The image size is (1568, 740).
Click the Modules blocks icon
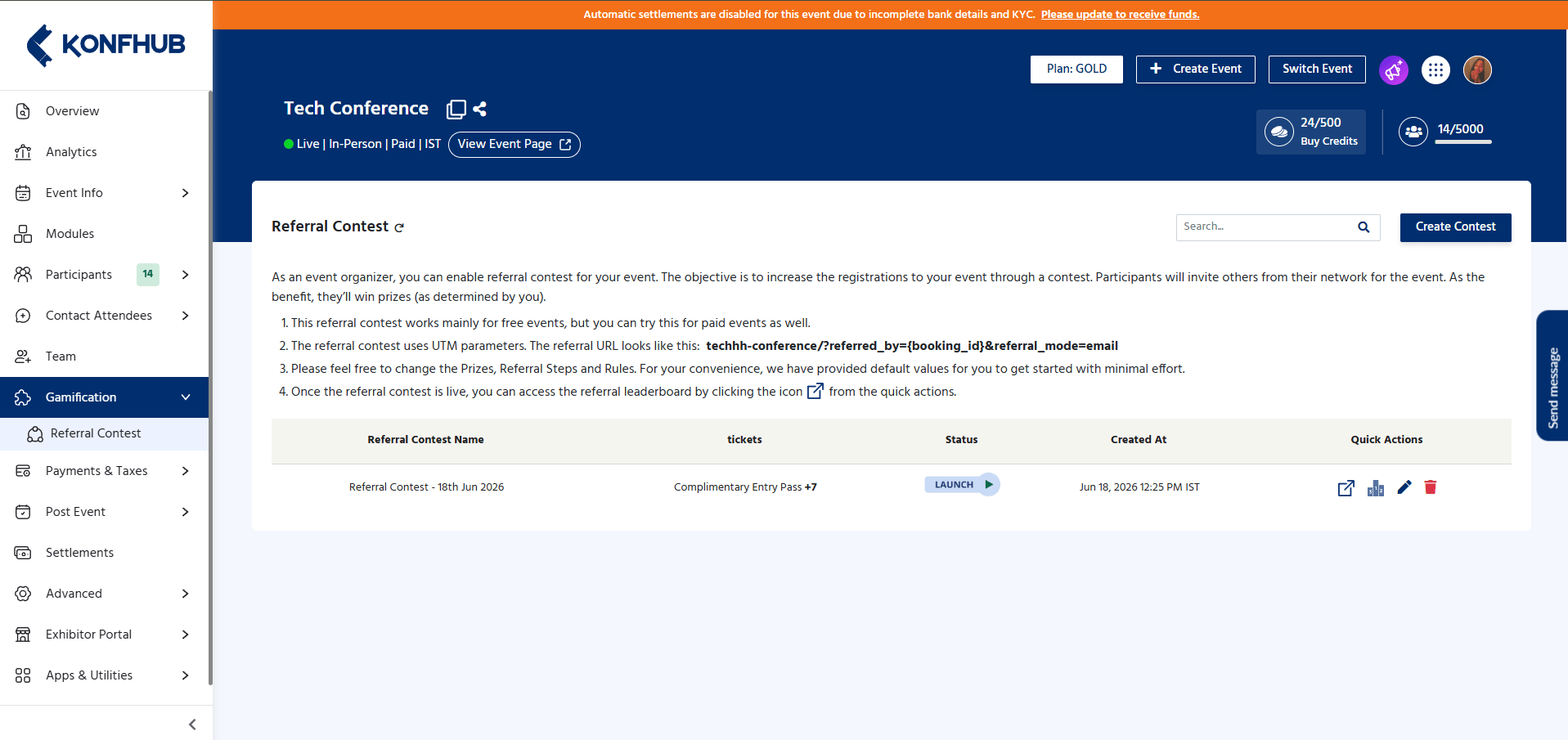[23, 234]
